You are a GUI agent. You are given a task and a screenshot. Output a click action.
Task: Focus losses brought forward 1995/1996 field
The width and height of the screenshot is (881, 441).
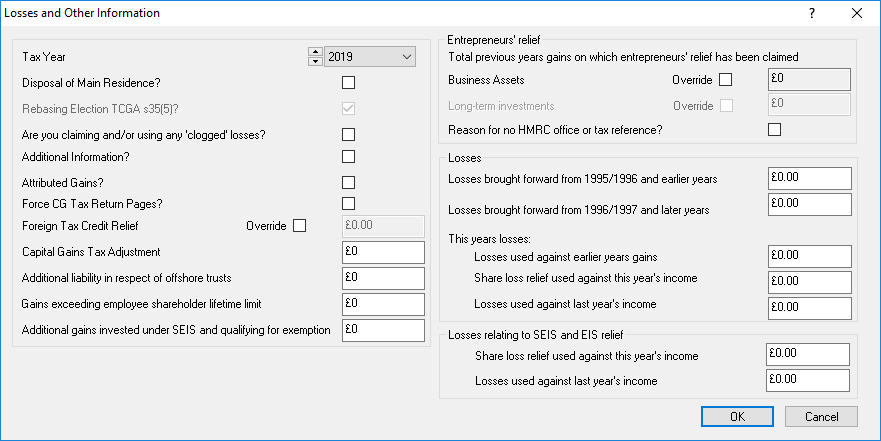809,178
